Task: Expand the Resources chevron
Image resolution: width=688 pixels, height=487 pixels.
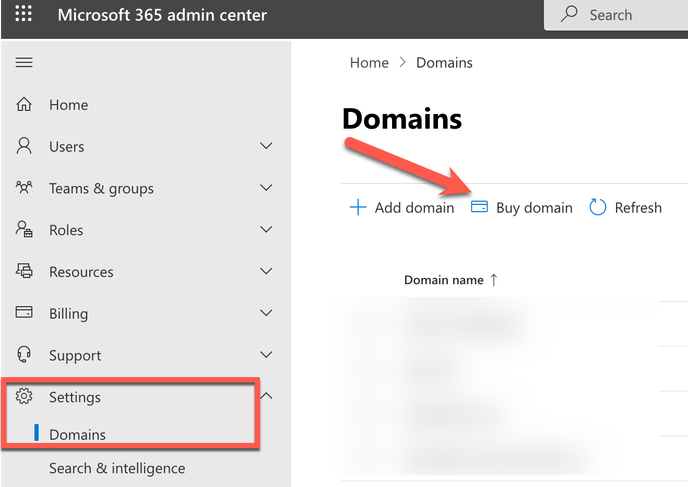Action: [266, 271]
